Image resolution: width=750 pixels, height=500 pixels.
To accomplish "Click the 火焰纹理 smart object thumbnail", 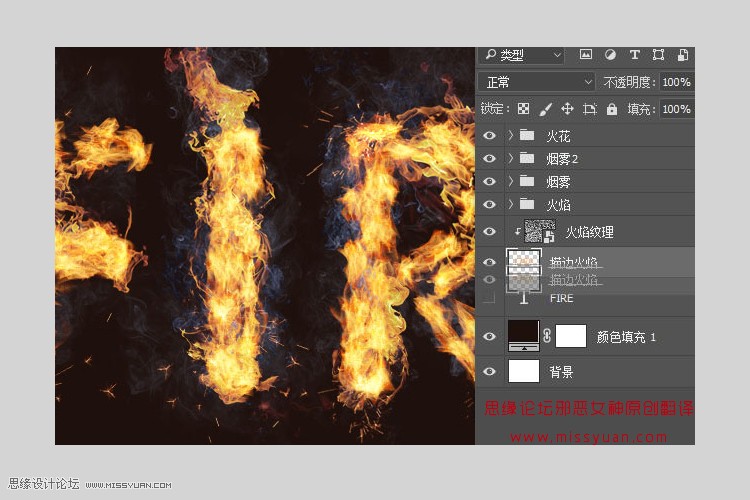I will tap(540, 231).
